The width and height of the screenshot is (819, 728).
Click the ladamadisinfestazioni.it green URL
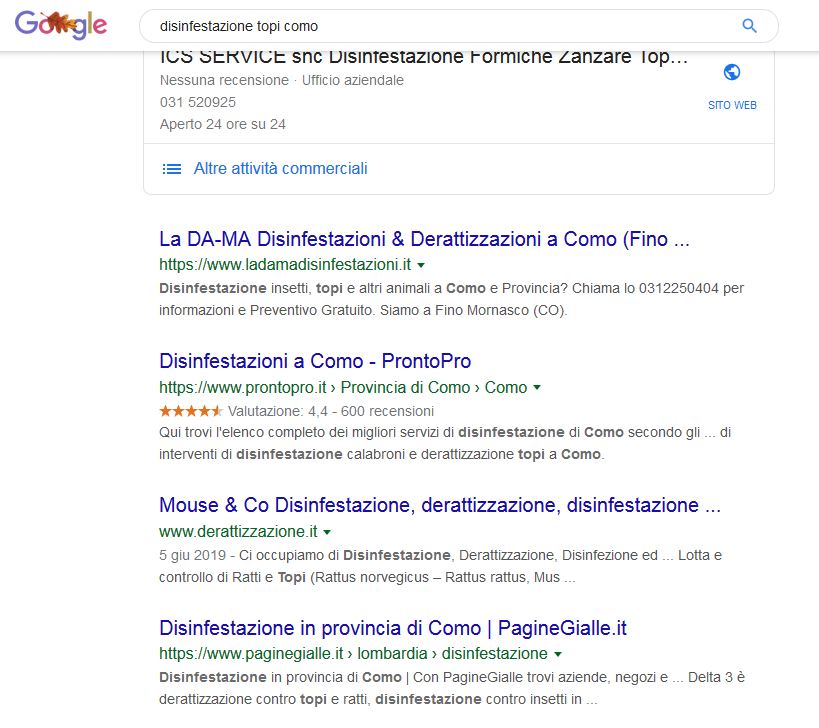(285, 265)
